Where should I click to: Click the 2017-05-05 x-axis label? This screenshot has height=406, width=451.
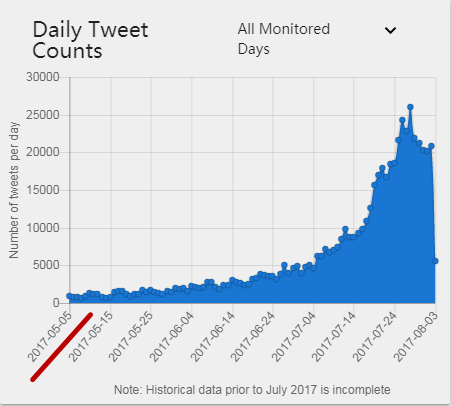[50, 337]
